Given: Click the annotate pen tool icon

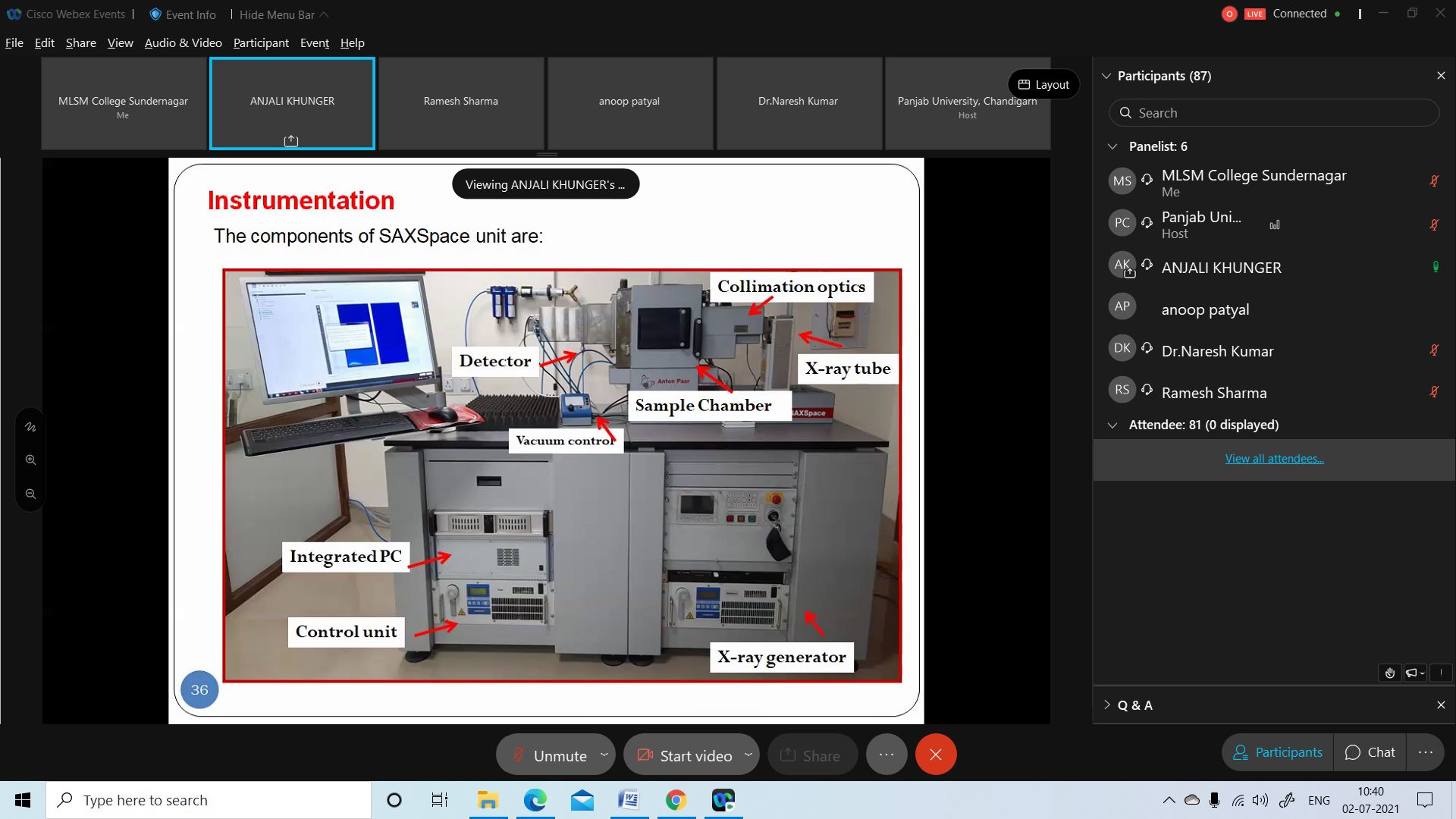Looking at the screenshot, I should (x=30, y=427).
